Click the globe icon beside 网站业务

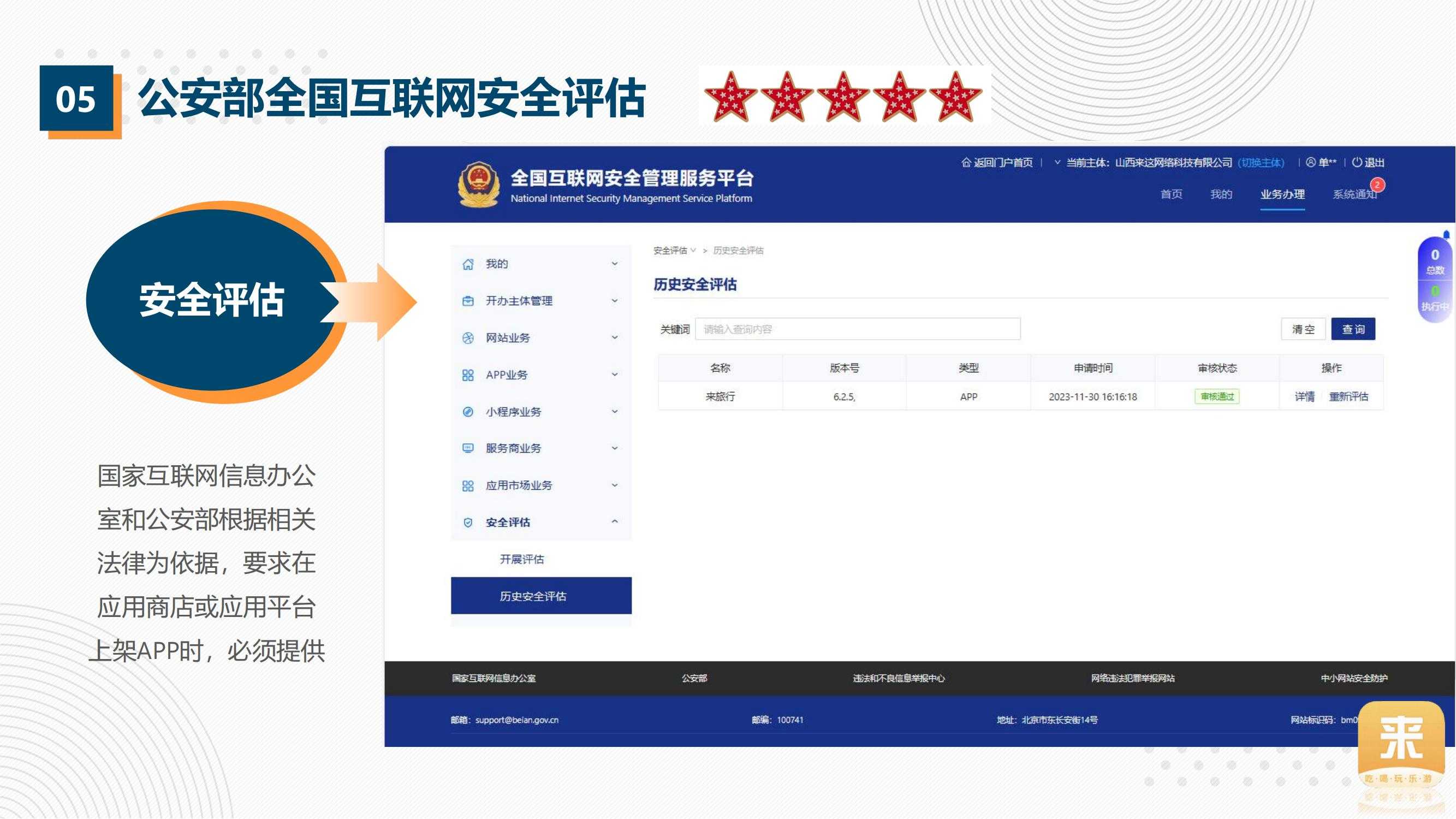[x=468, y=338]
